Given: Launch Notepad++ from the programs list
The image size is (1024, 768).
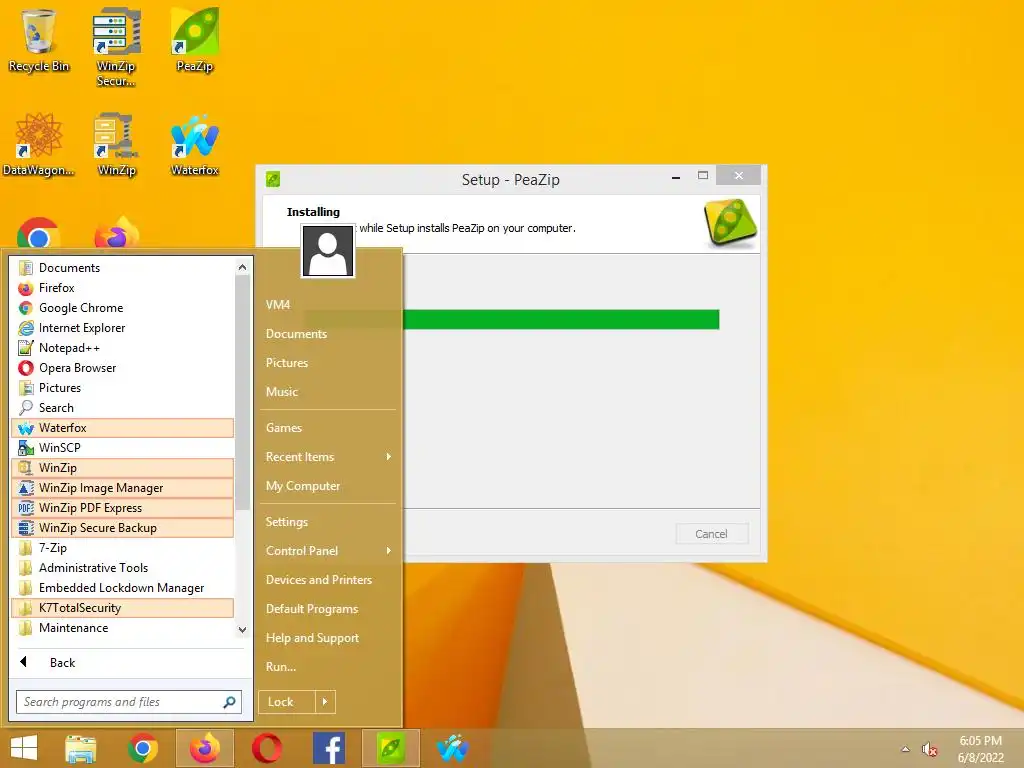Looking at the screenshot, I should point(123,348).
